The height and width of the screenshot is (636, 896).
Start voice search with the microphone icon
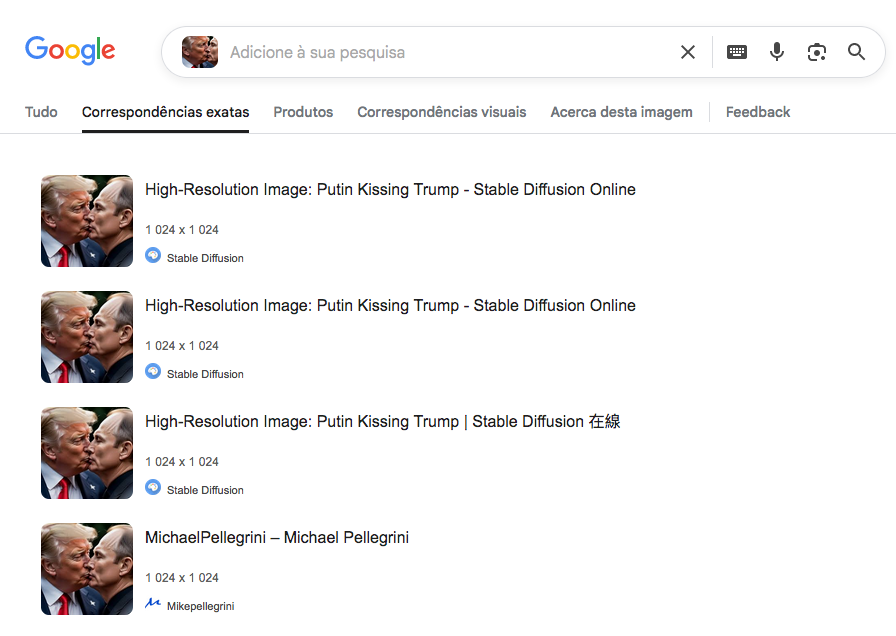tap(777, 52)
